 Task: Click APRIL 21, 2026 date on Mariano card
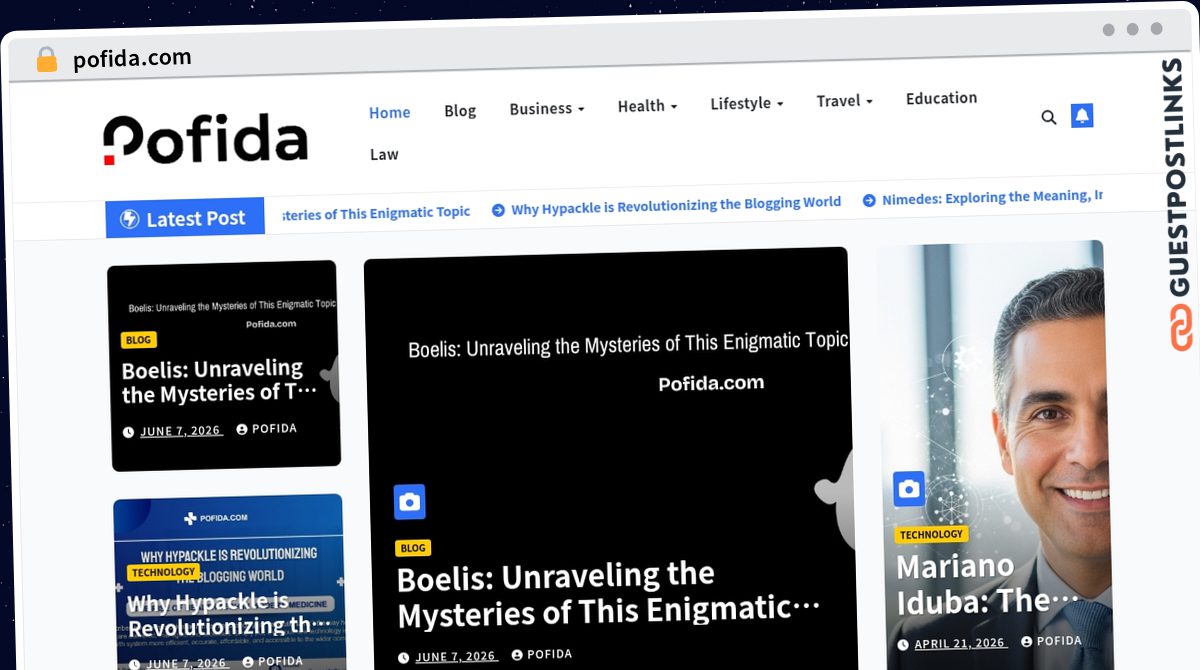(960, 643)
